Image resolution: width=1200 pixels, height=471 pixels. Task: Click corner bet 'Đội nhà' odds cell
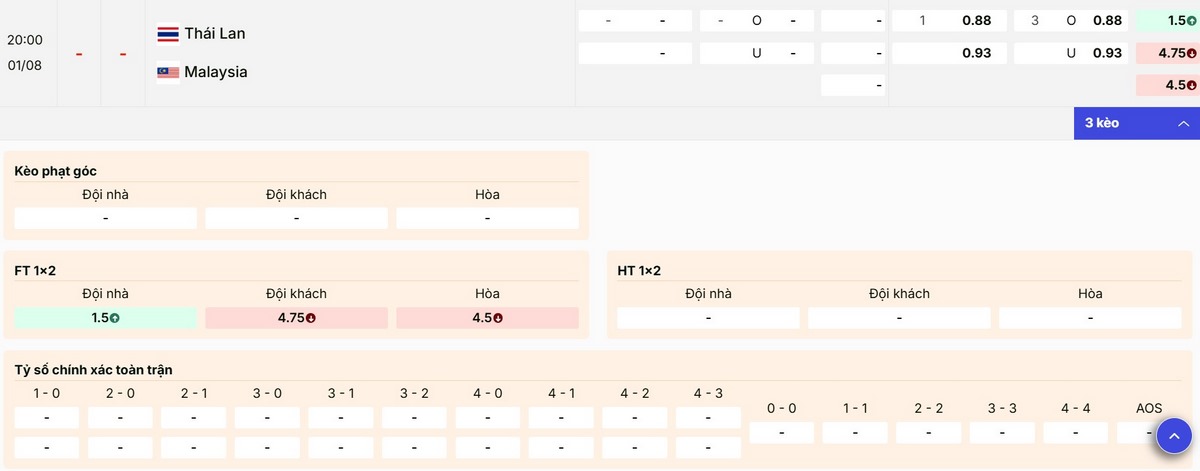click(x=106, y=218)
